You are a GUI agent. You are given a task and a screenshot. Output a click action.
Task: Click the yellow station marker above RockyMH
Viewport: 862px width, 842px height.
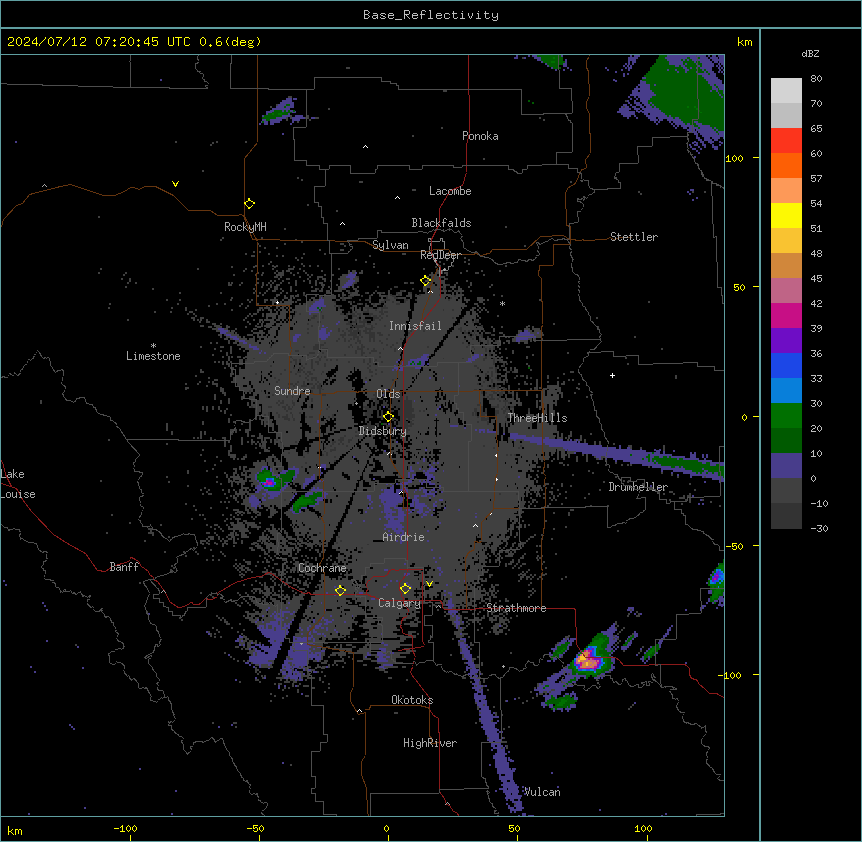tap(250, 204)
